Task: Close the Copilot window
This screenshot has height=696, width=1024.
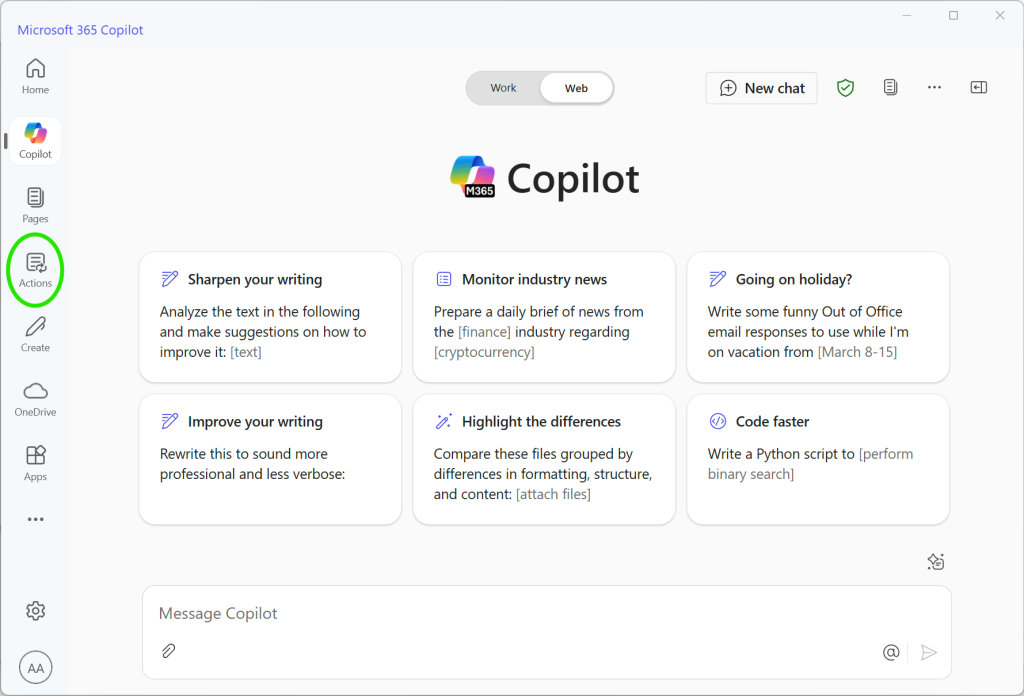Action: pyautogui.click(x=1000, y=16)
